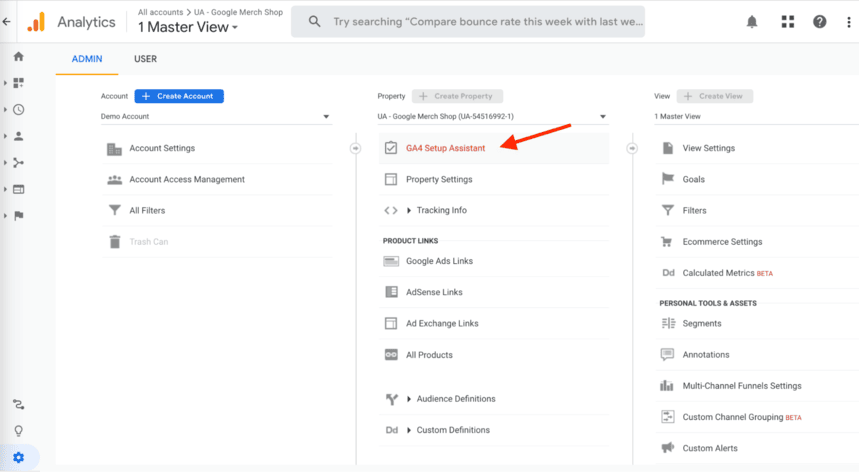This screenshot has height=472, width=859.
Task: Open the property selector dropdown
Action: click(x=491, y=117)
